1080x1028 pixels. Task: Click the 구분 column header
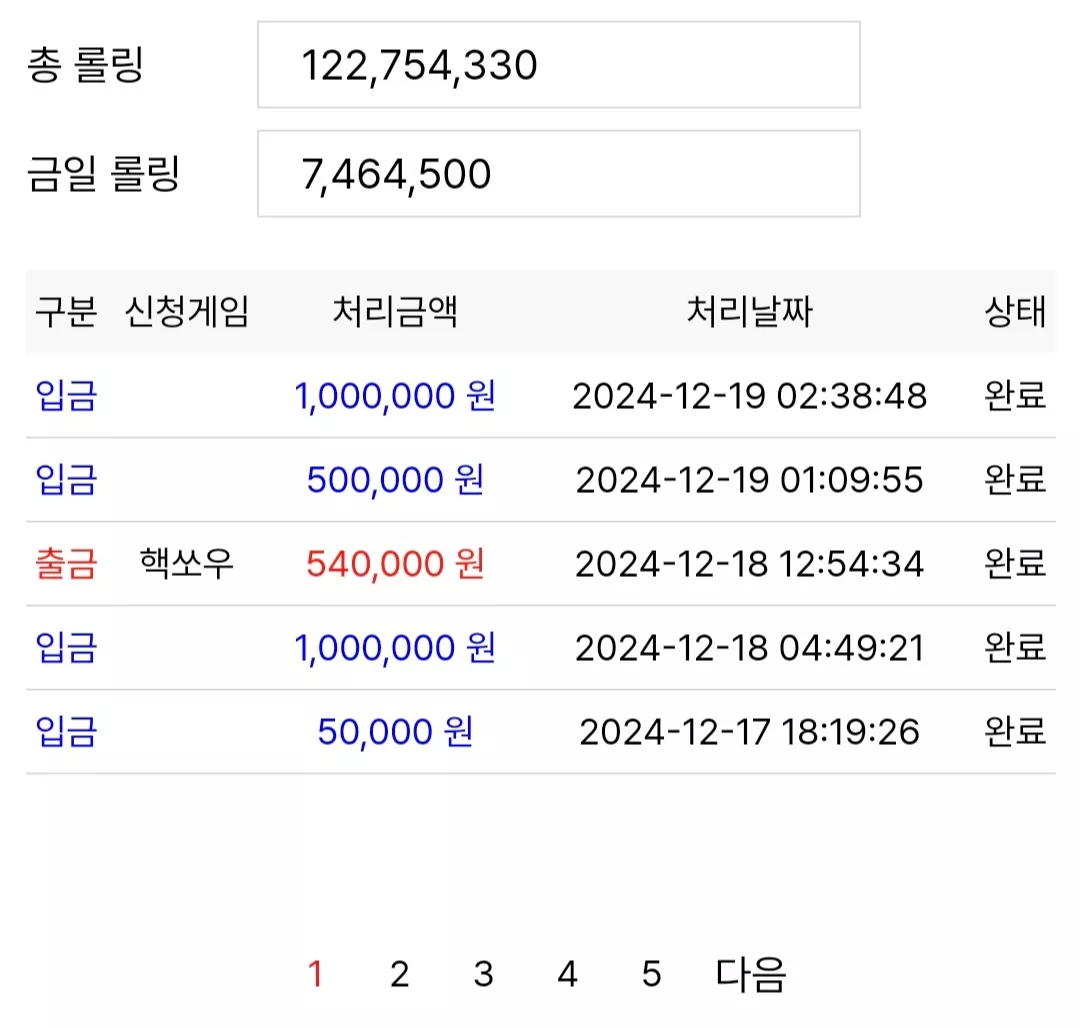pos(66,311)
